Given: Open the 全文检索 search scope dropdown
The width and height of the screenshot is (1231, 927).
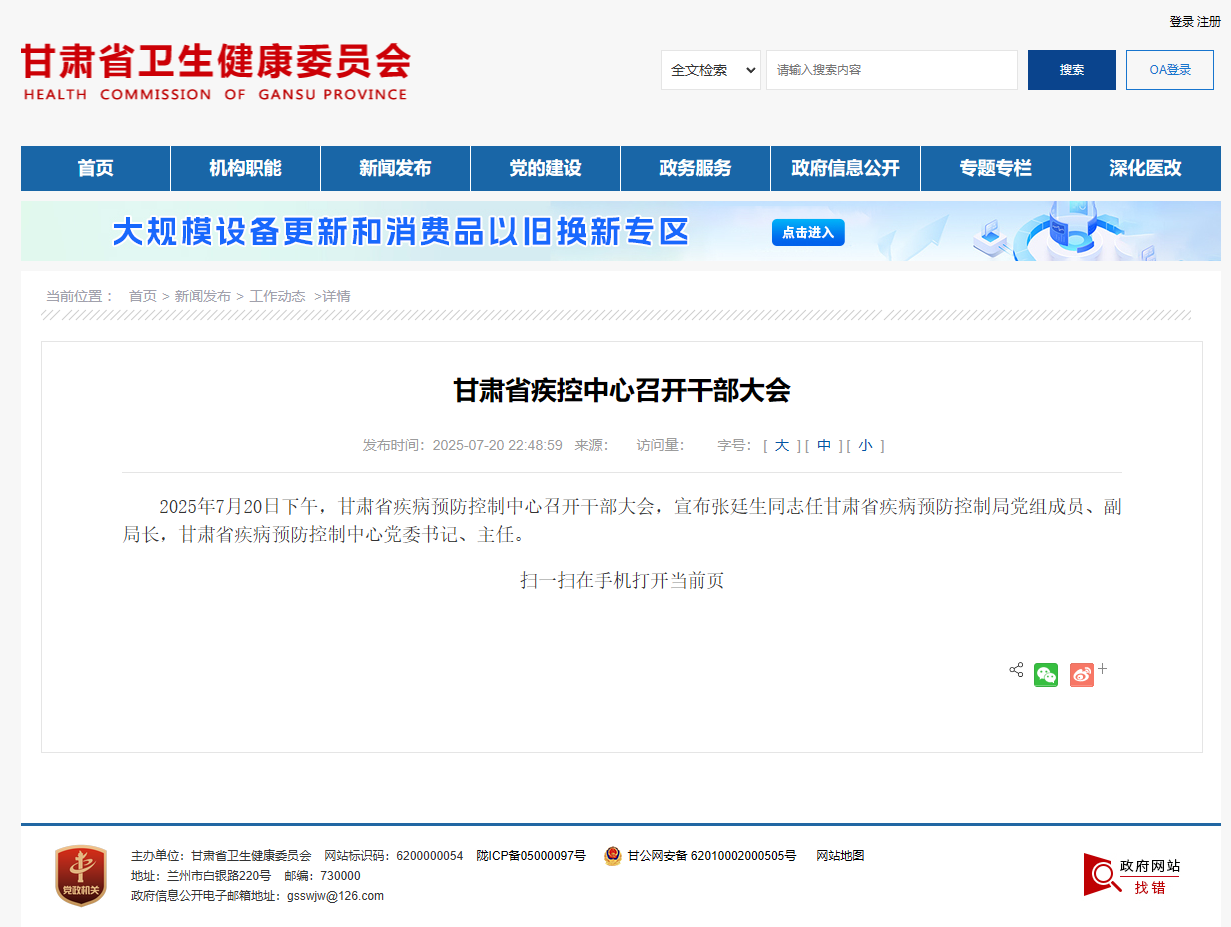Looking at the screenshot, I should click(x=711, y=70).
